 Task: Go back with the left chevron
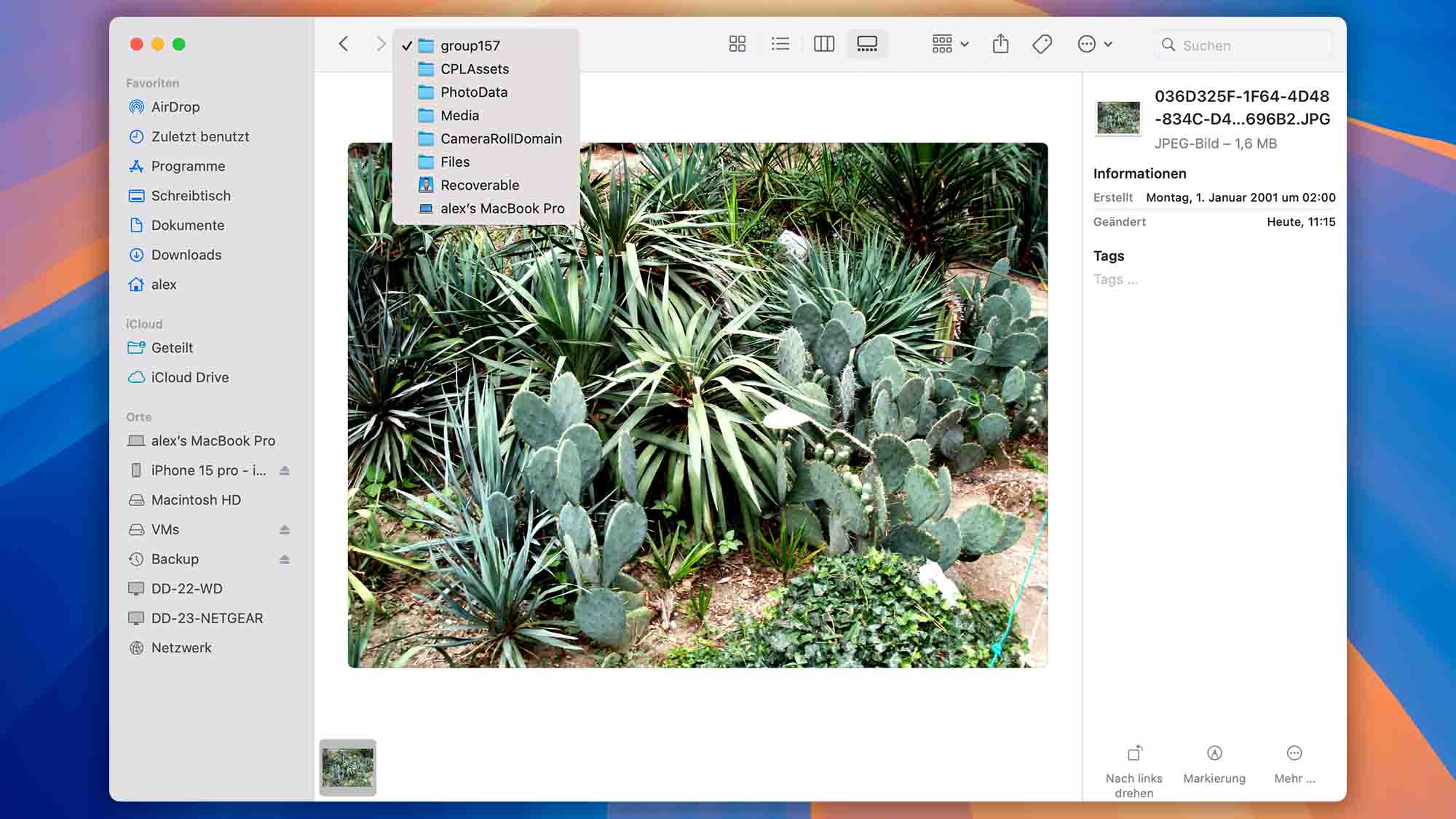[x=344, y=44]
